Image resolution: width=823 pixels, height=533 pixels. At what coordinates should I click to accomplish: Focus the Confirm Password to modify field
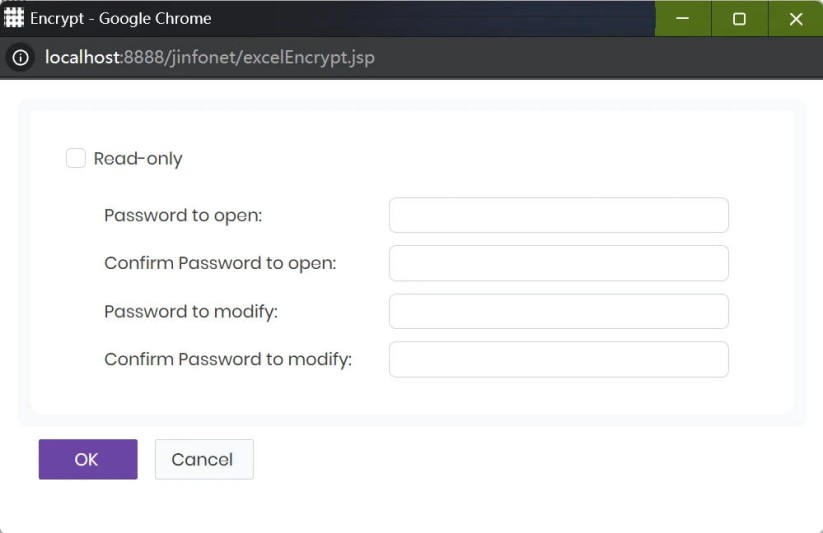coord(558,359)
